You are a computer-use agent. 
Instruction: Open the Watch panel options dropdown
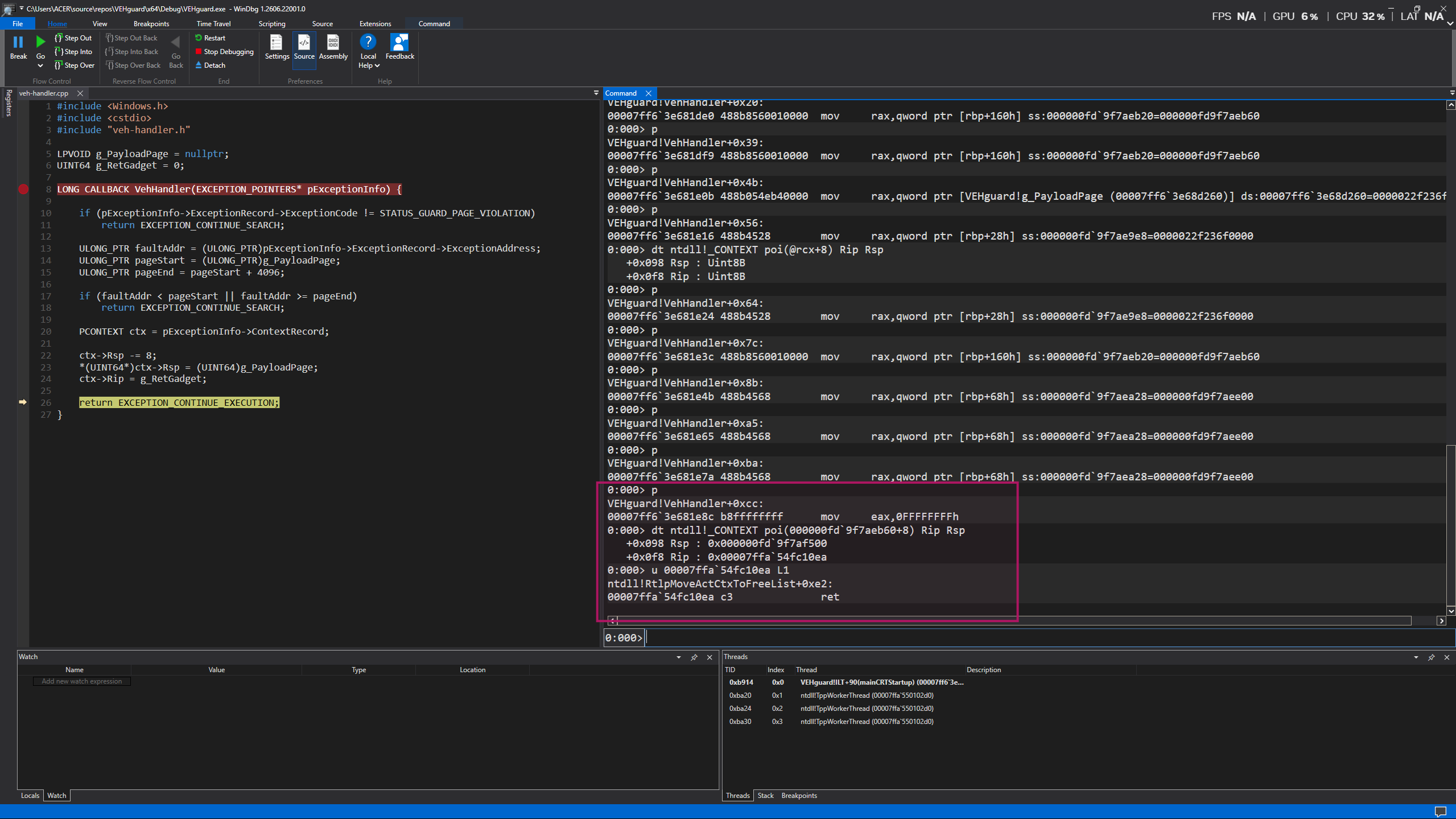[x=678, y=657]
